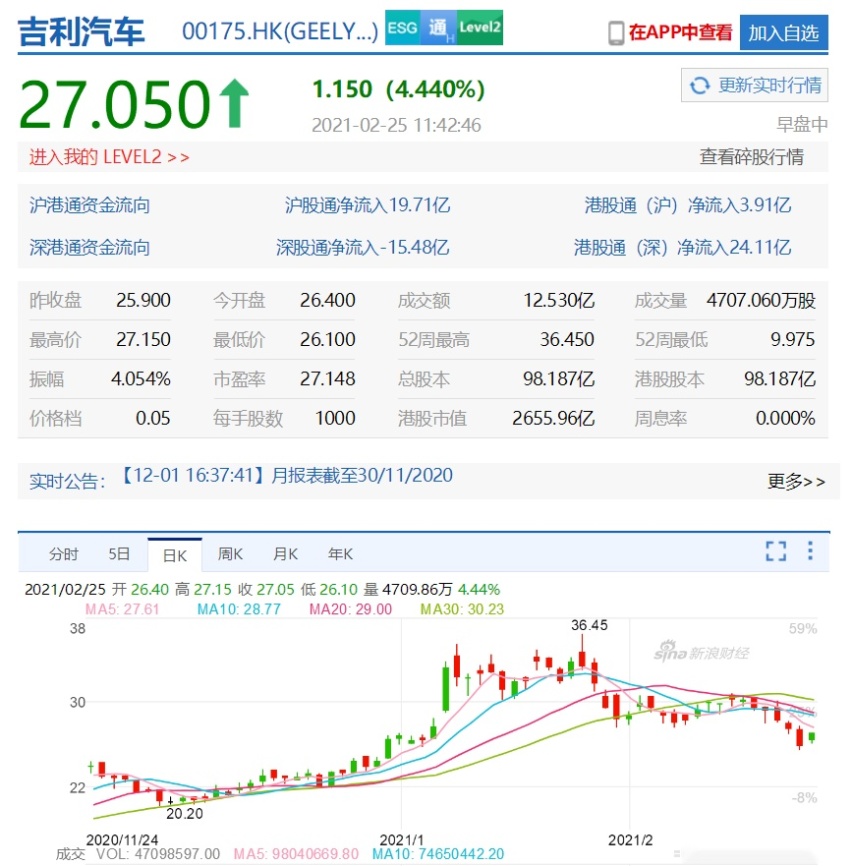Click the 52周最低 value 9.975

(792, 339)
